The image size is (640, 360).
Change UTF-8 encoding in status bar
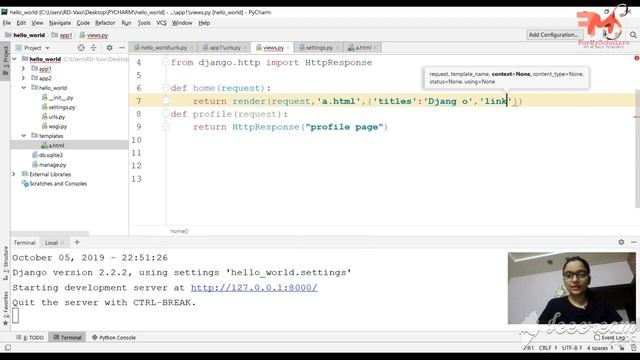(x=571, y=348)
